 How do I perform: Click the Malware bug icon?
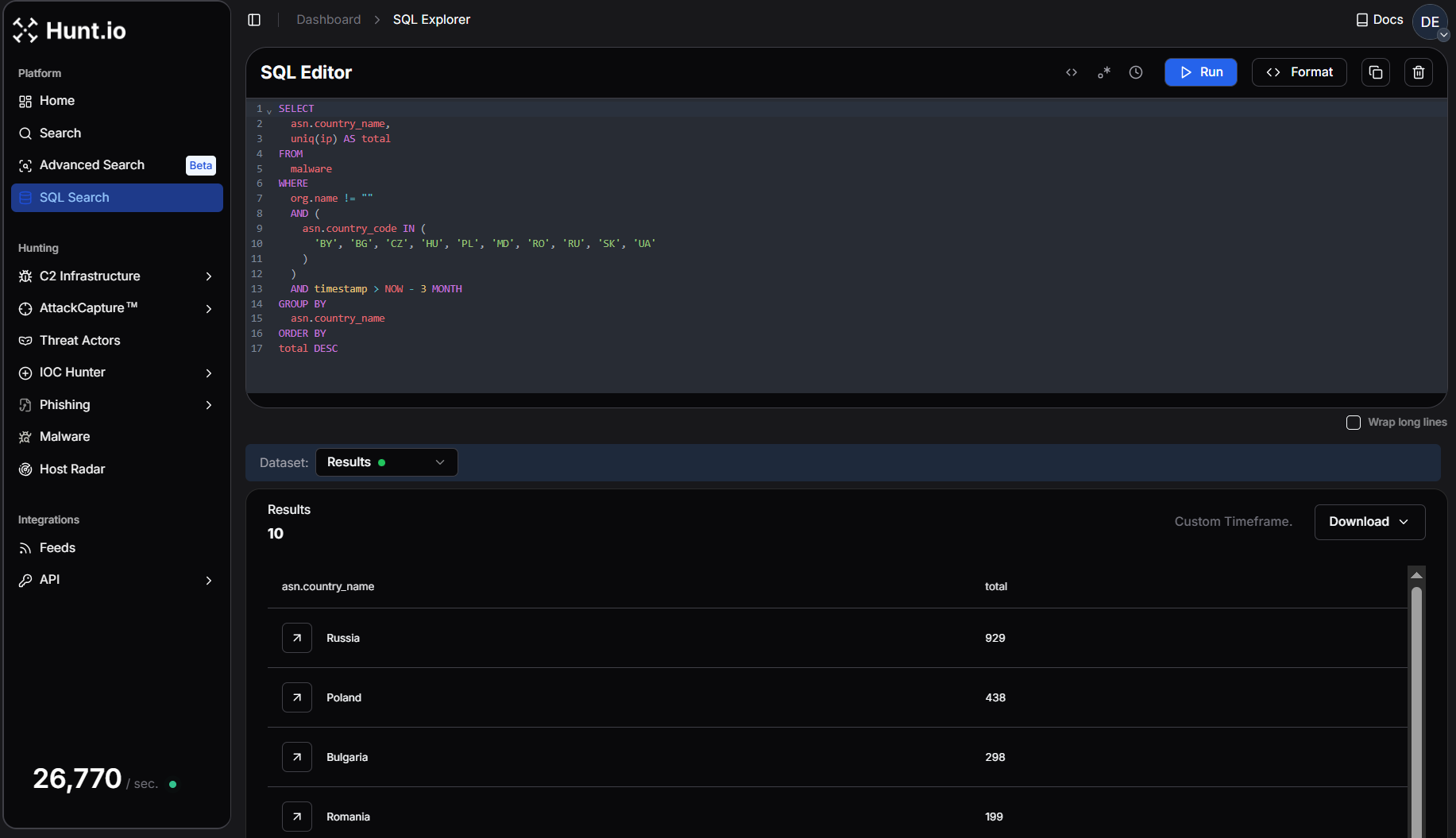pyautogui.click(x=25, y=437)
